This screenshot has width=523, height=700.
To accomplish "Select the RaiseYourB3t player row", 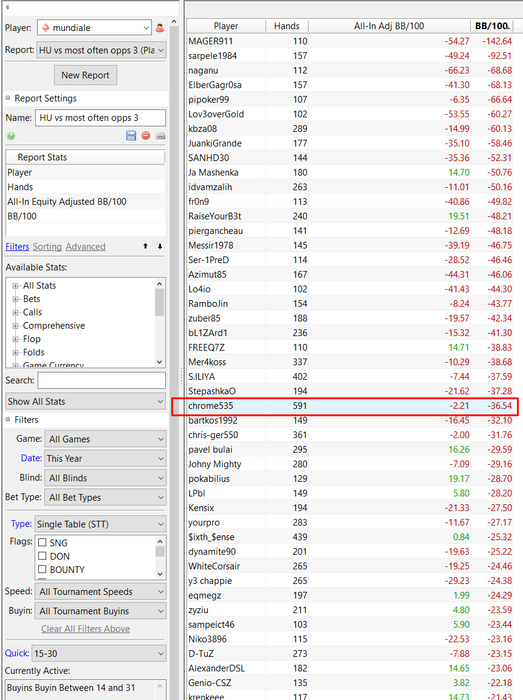I will click(350, 216).
